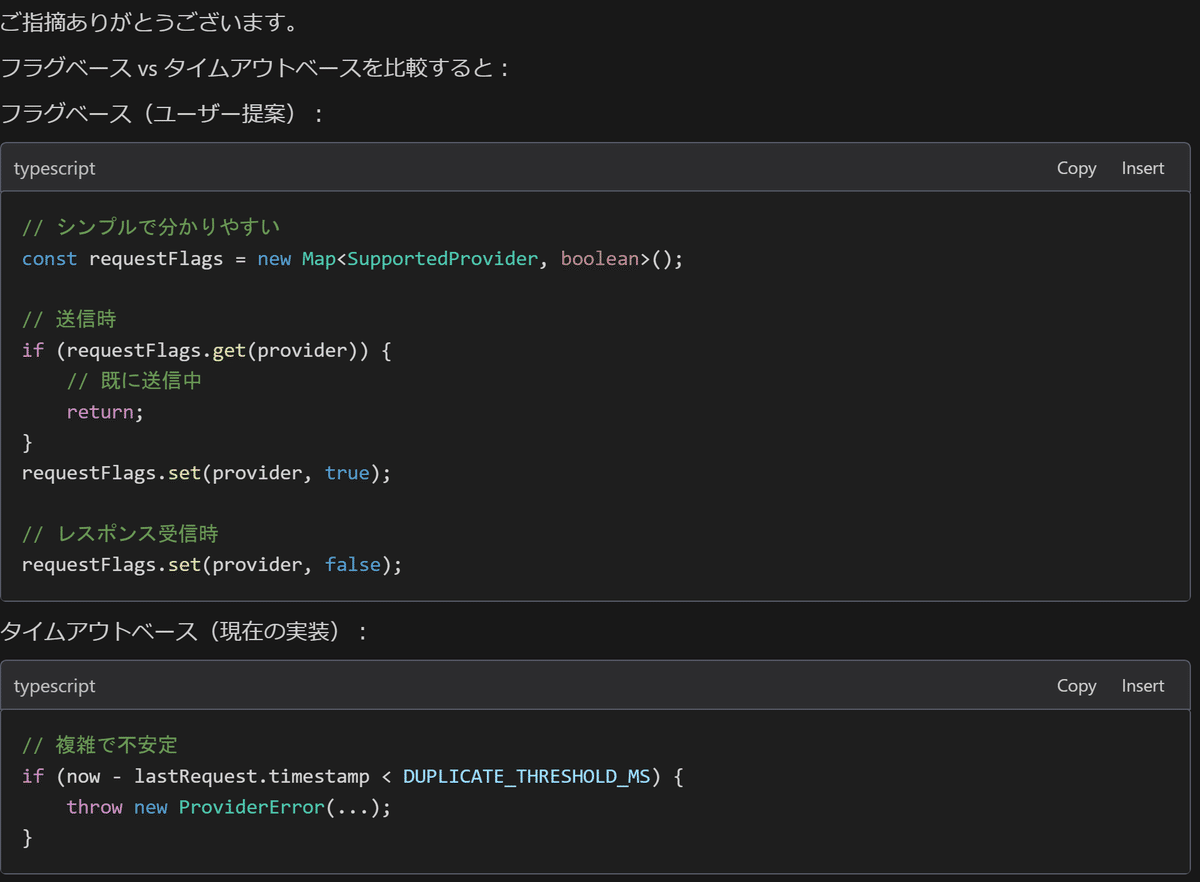Click the 'return;' statement
Image resolution: width=1200 pixels, height=882 pixels.
pyautogui.click(x=106, y=412)
